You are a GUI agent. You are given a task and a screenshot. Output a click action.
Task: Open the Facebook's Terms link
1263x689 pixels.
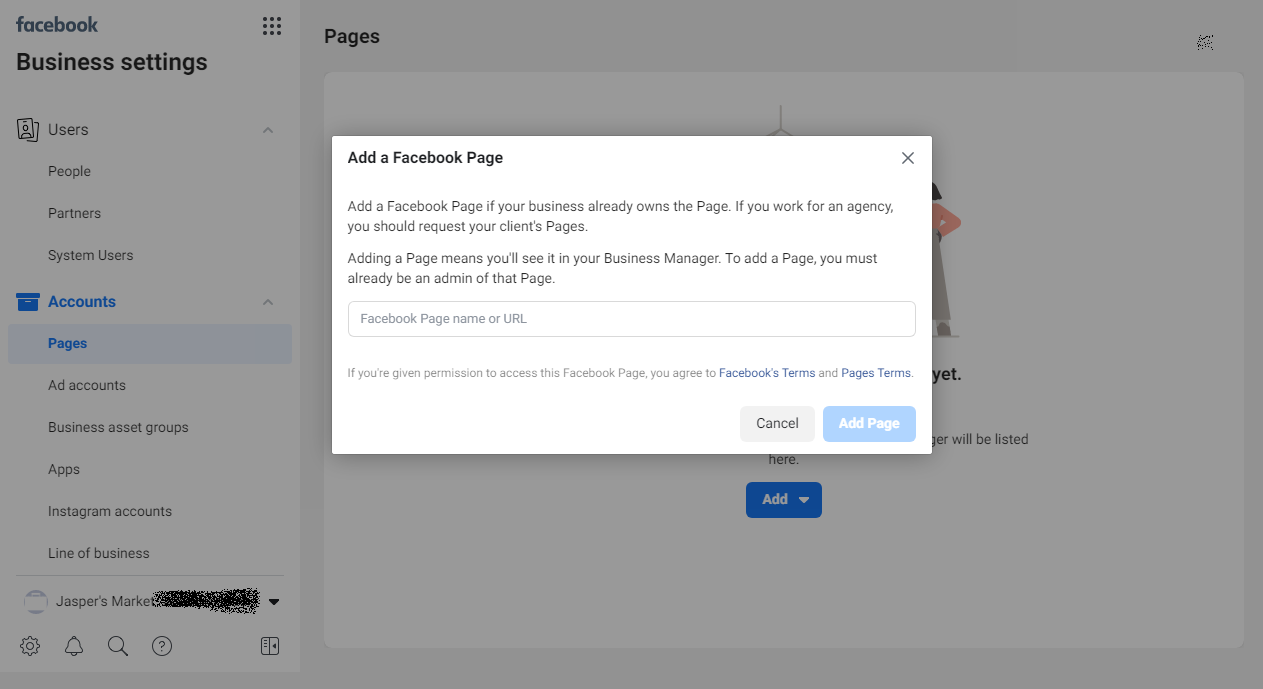pos(767,373)
